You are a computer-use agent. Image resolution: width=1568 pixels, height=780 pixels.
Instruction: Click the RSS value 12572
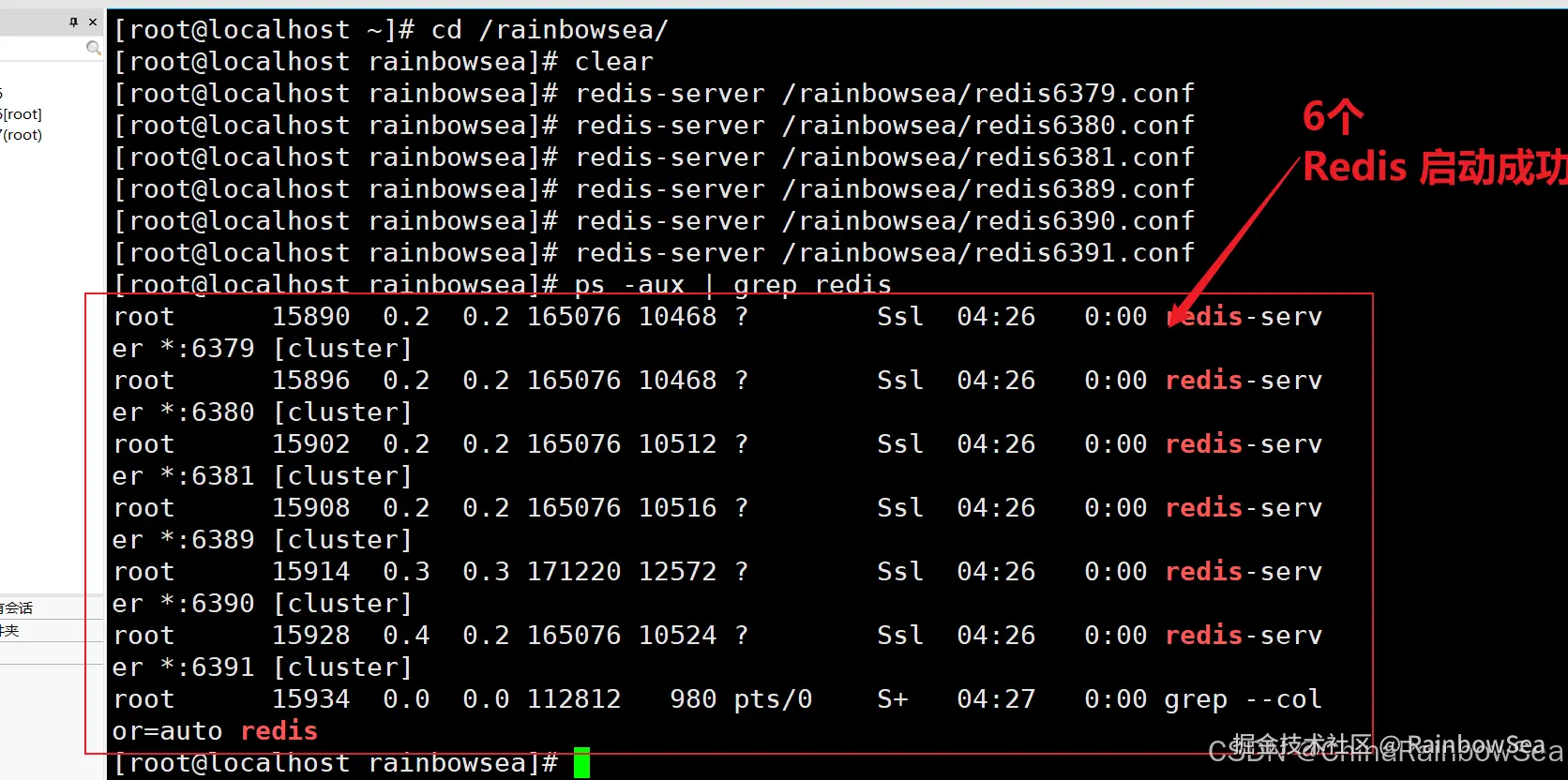(677, 571)
